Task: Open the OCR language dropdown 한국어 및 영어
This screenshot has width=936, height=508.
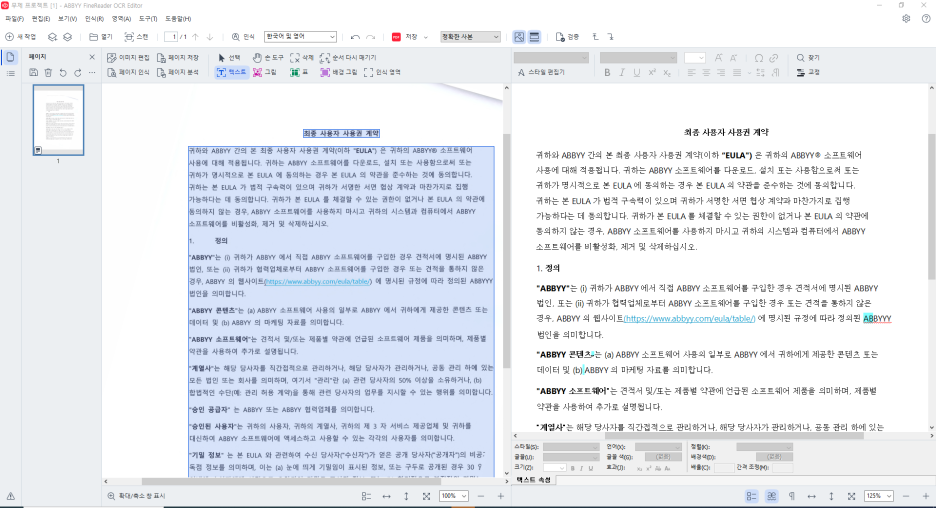Action: click(x=300, y=37)
